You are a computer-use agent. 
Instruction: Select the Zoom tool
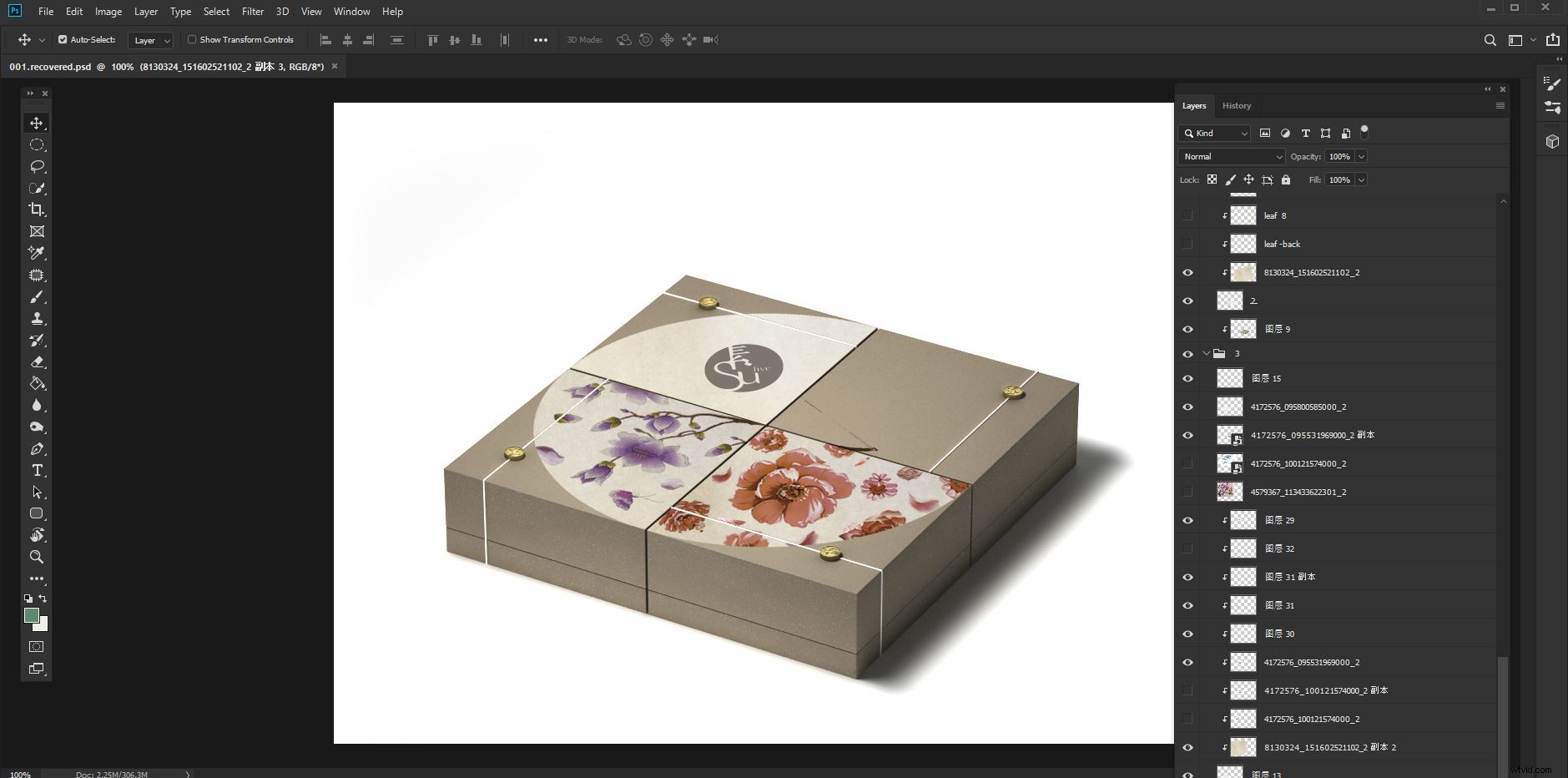(x=37, y=557)
